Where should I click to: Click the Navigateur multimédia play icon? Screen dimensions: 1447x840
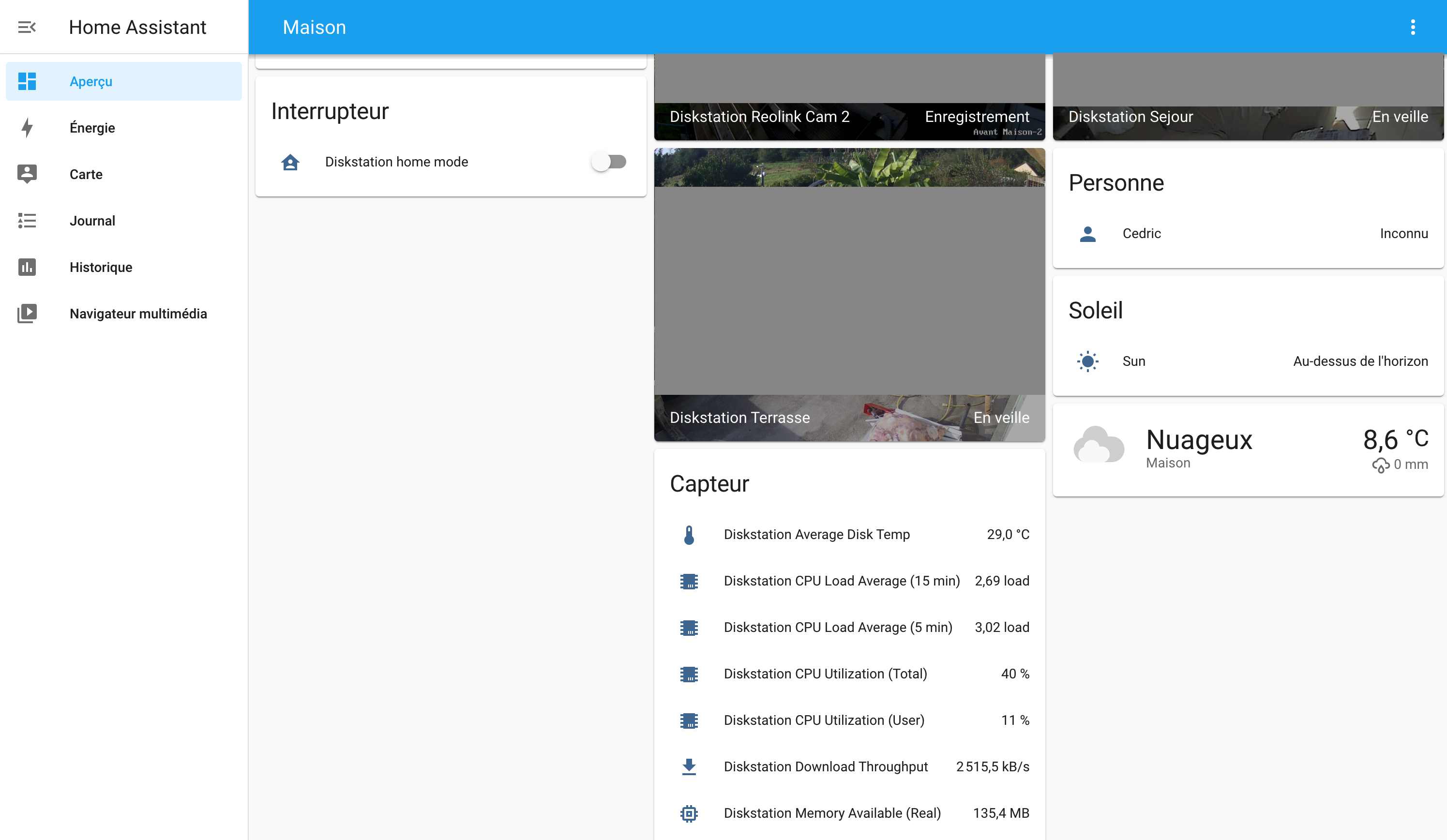tap(27, 314)
